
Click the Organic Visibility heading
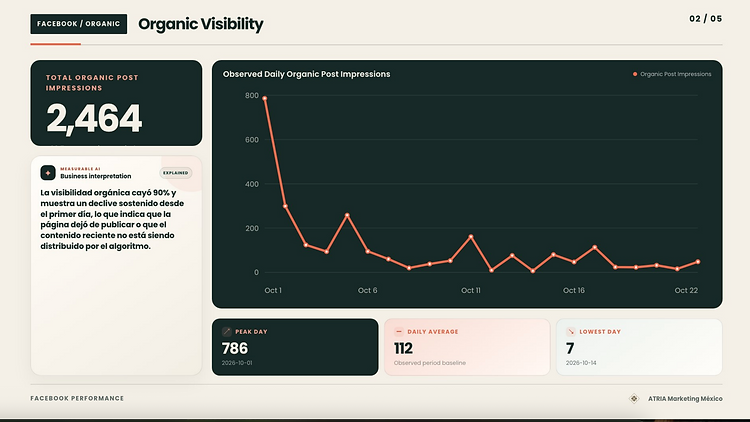(201, 24)
